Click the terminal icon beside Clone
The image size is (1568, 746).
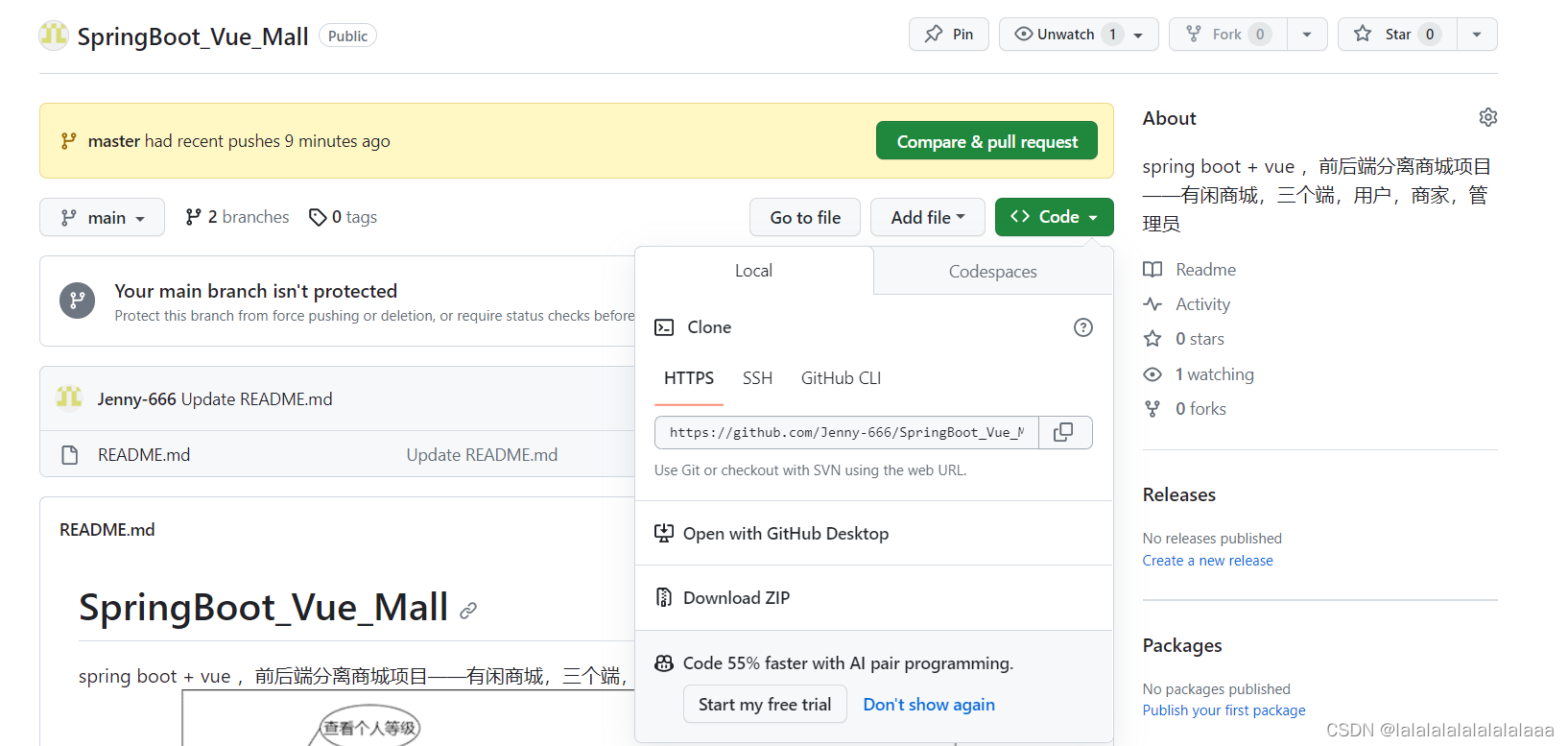click(x=664, y=327)
